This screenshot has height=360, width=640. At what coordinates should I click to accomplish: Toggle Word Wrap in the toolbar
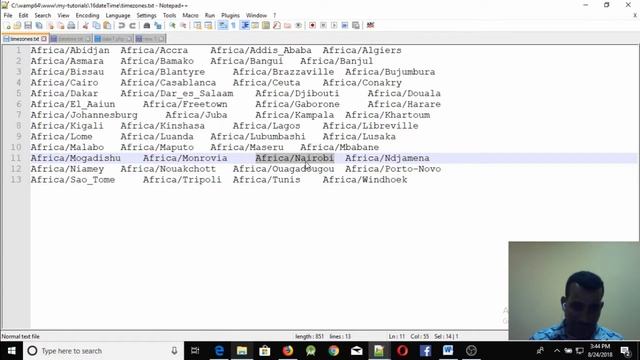[223, 26]
